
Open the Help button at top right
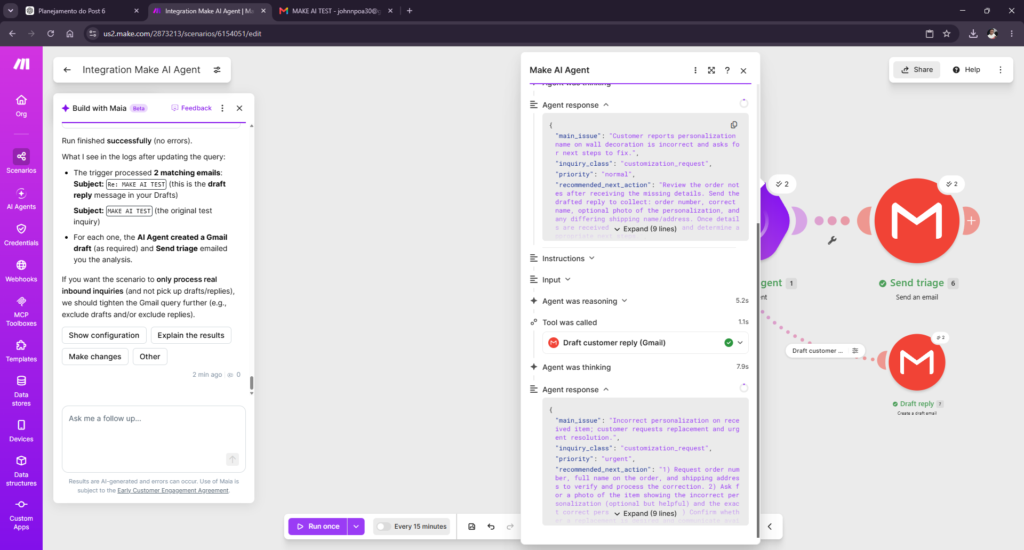click(x=967, y=70)
